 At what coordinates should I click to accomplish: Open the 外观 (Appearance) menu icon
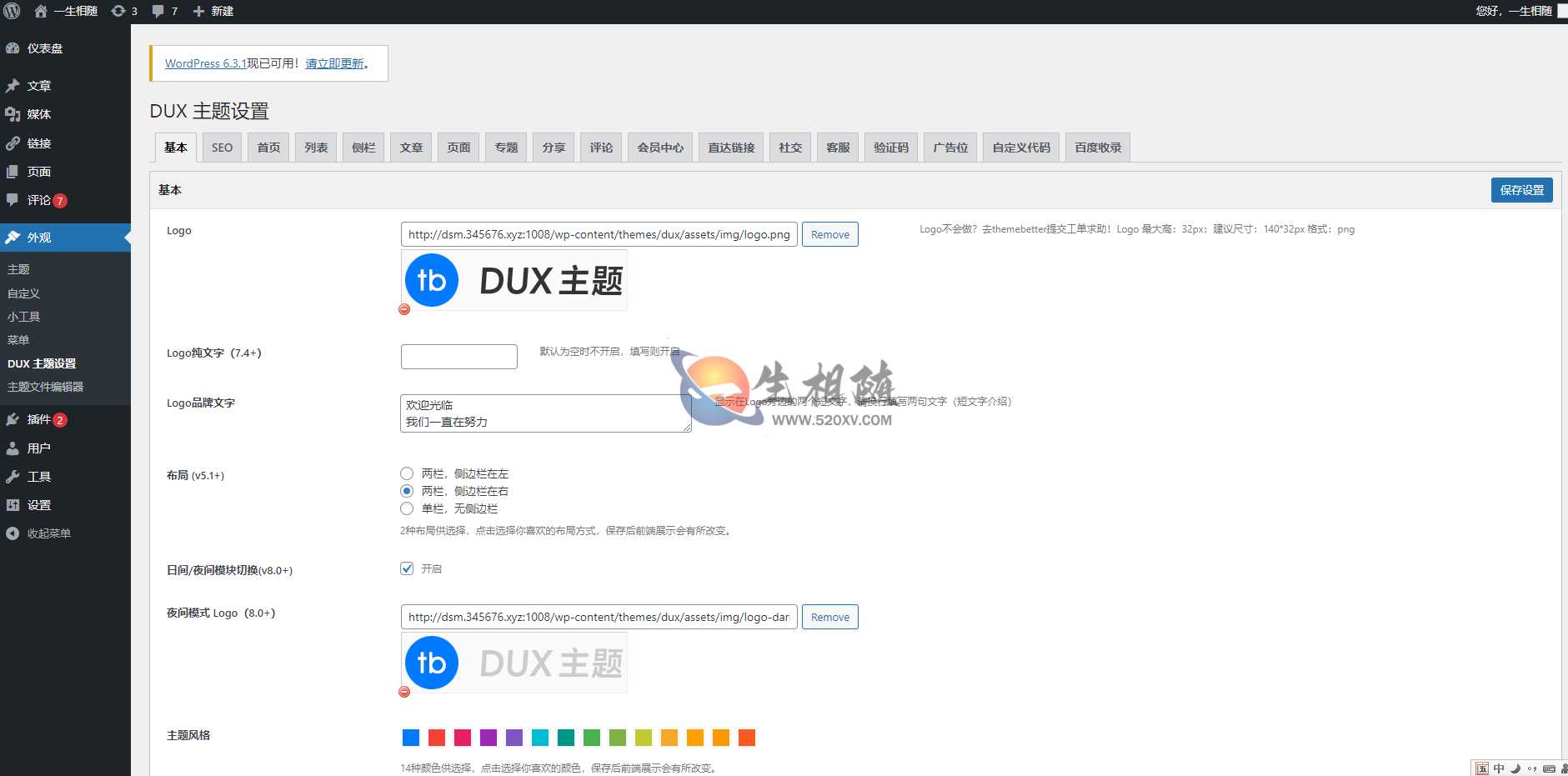[13, 237]
